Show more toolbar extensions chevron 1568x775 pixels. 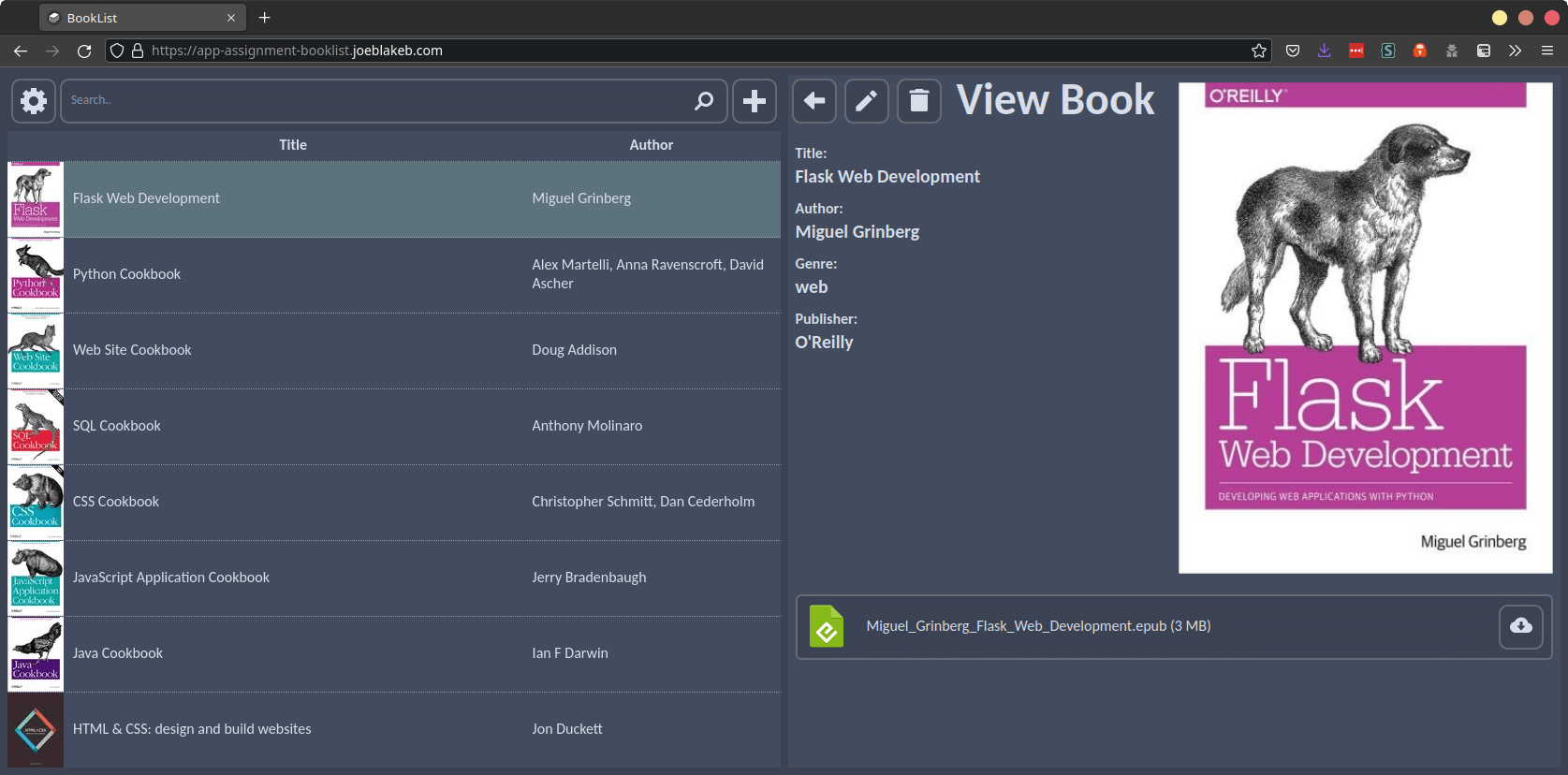point(1515,51)
